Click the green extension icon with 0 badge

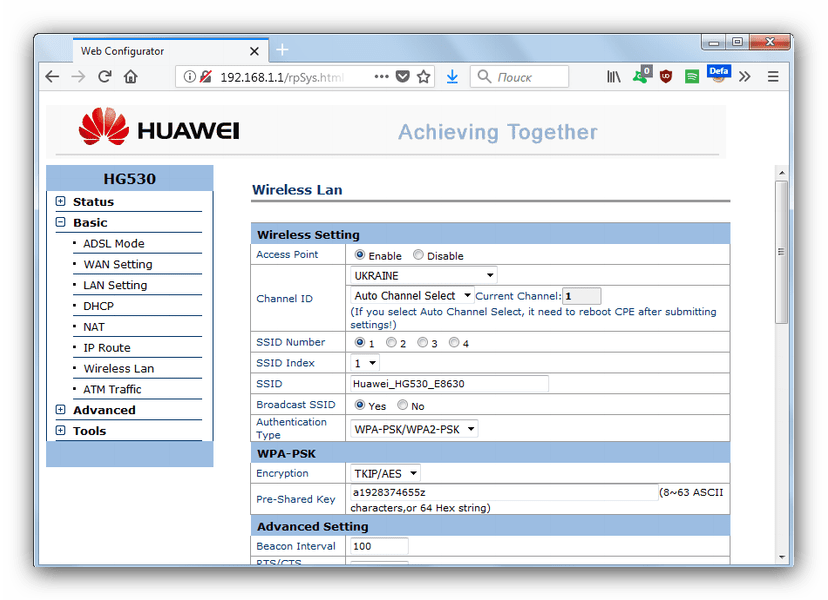coord(642,75)
